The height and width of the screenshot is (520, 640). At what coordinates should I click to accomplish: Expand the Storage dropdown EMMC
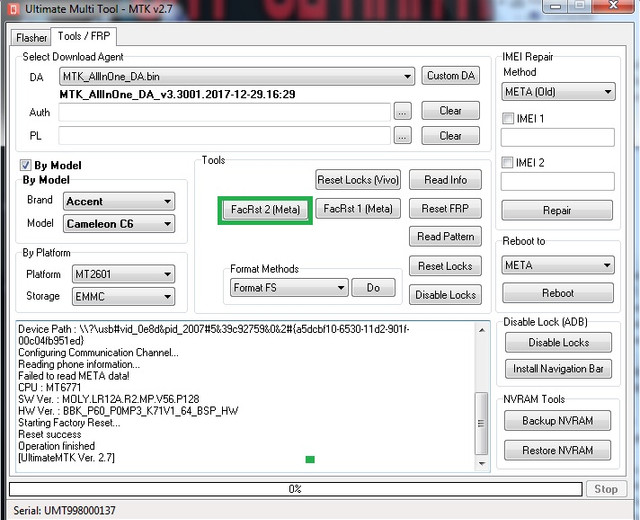click(x=123, y=296)
